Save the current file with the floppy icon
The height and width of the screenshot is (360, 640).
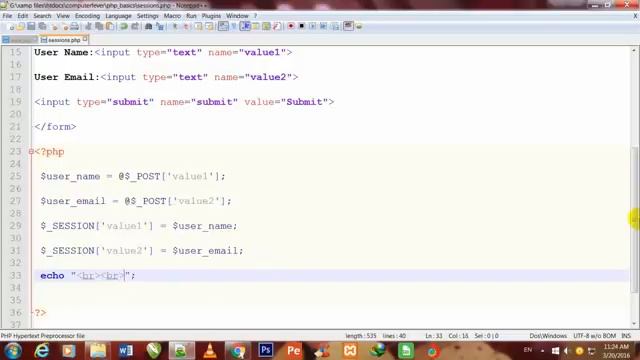[x=31, y=27]
